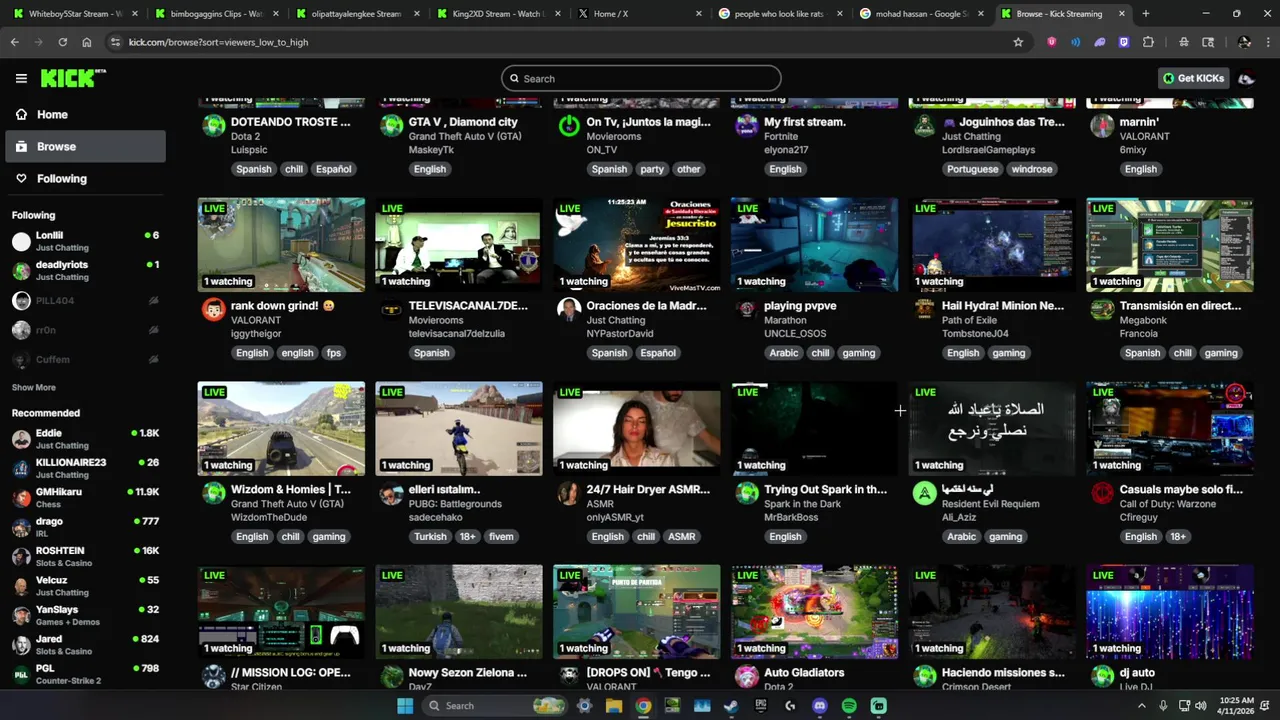The width and height of the screenshot is (1280, 720).
Task: Click Ali_Aziz streamer avatar
Action: coord(925,493)
